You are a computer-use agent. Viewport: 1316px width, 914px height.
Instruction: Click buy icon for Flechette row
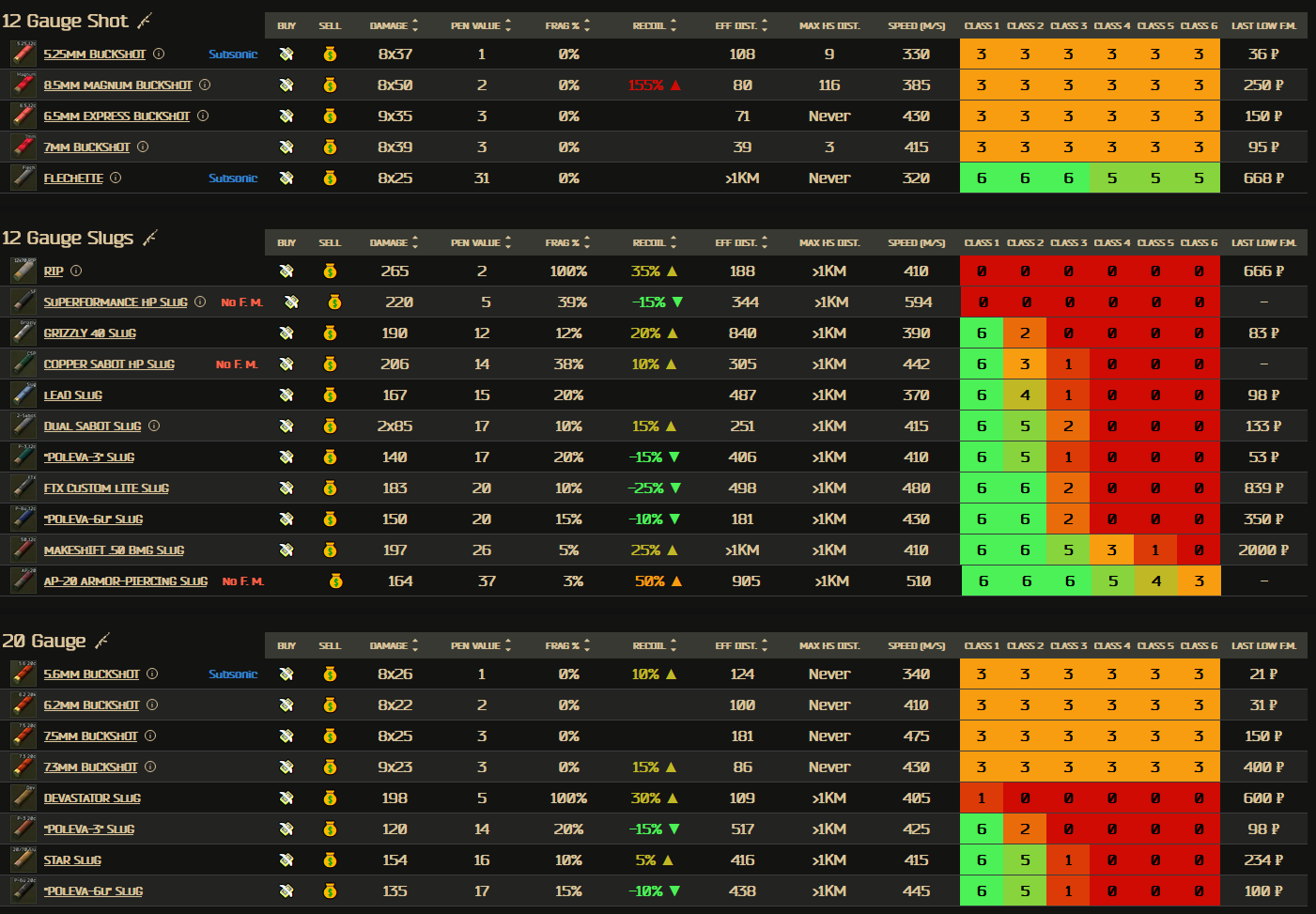pyautogui.click(x=286, y=178)
